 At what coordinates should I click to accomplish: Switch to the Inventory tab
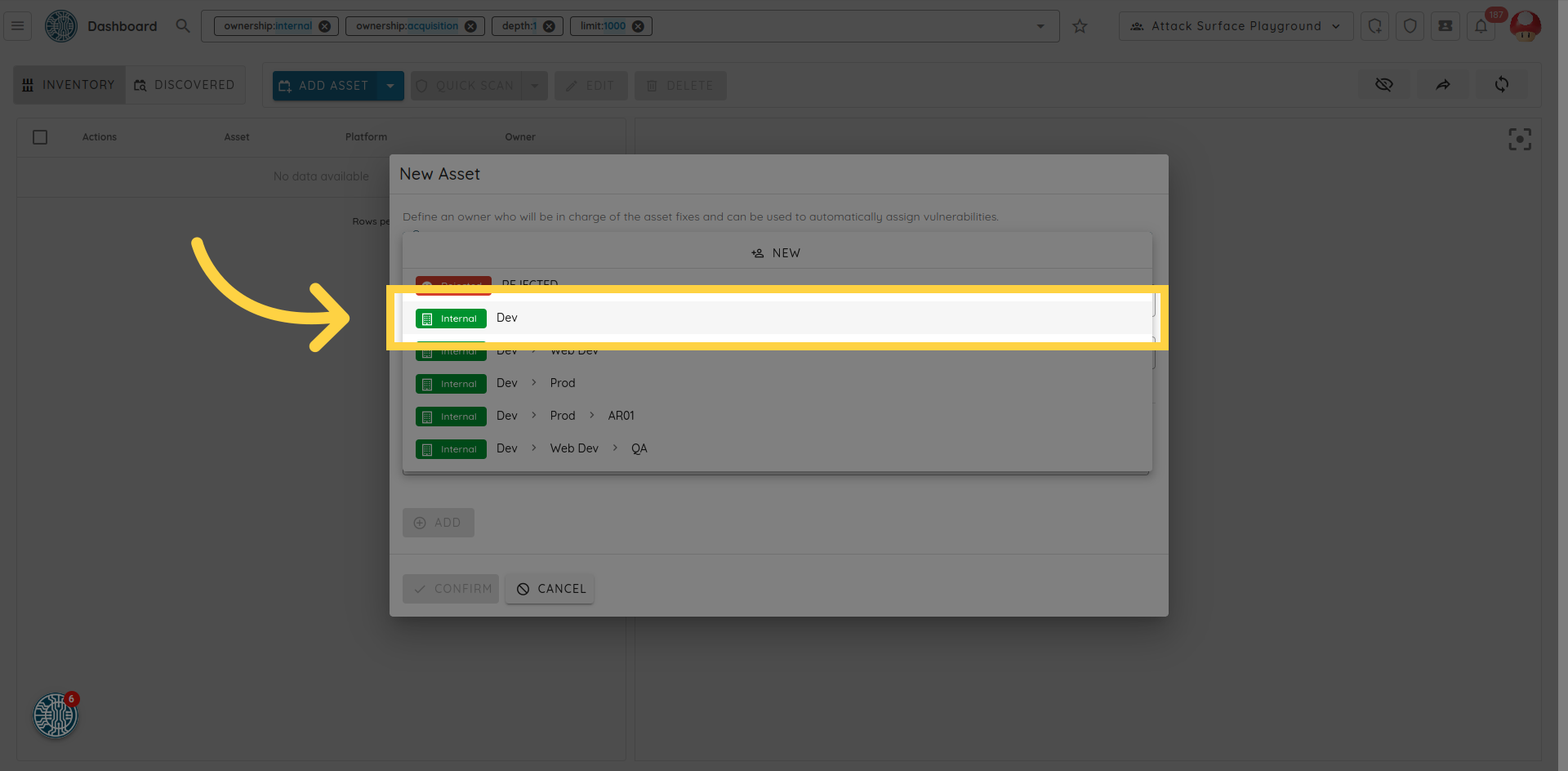point(69,85)
